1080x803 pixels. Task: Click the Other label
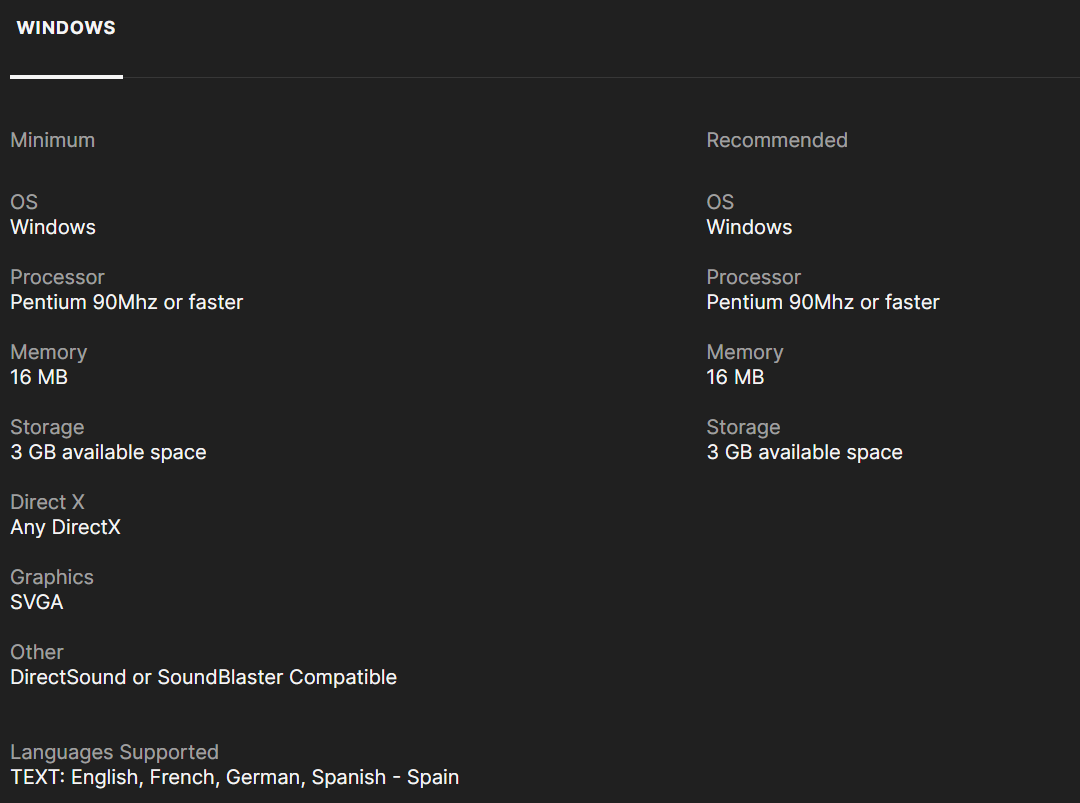pos(37,652)
